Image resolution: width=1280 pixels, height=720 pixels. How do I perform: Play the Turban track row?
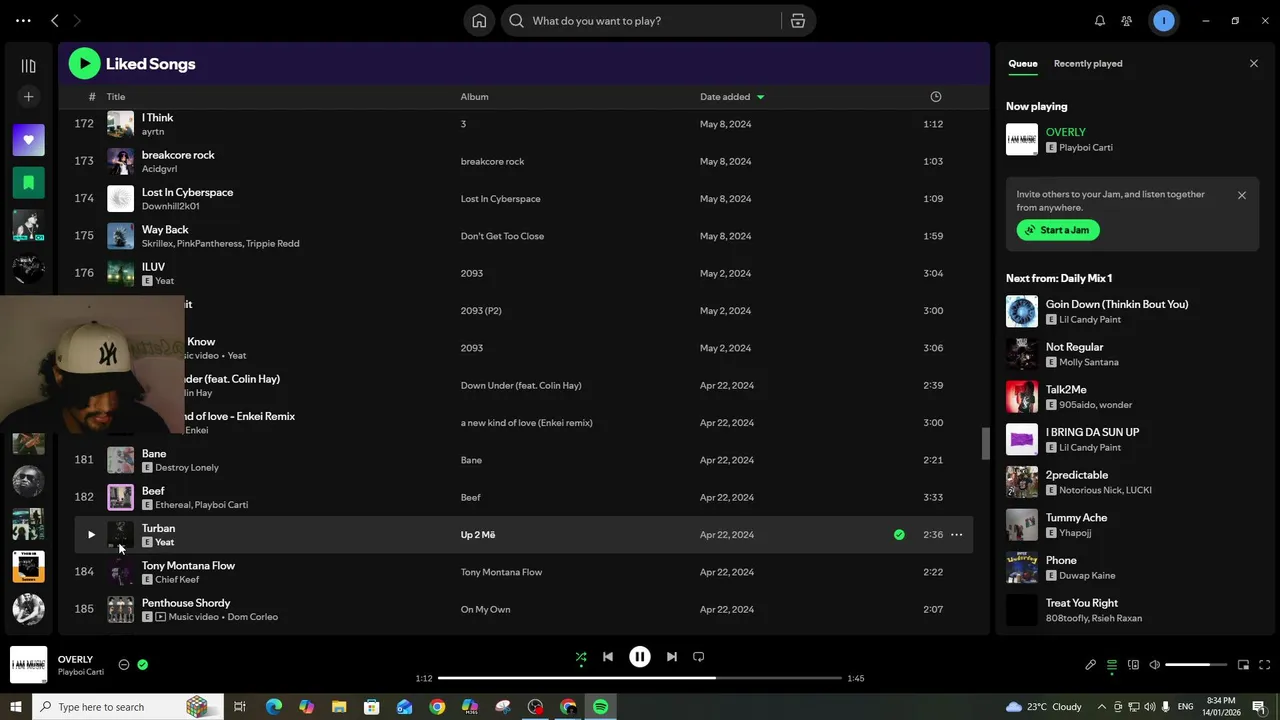(91, 535)
